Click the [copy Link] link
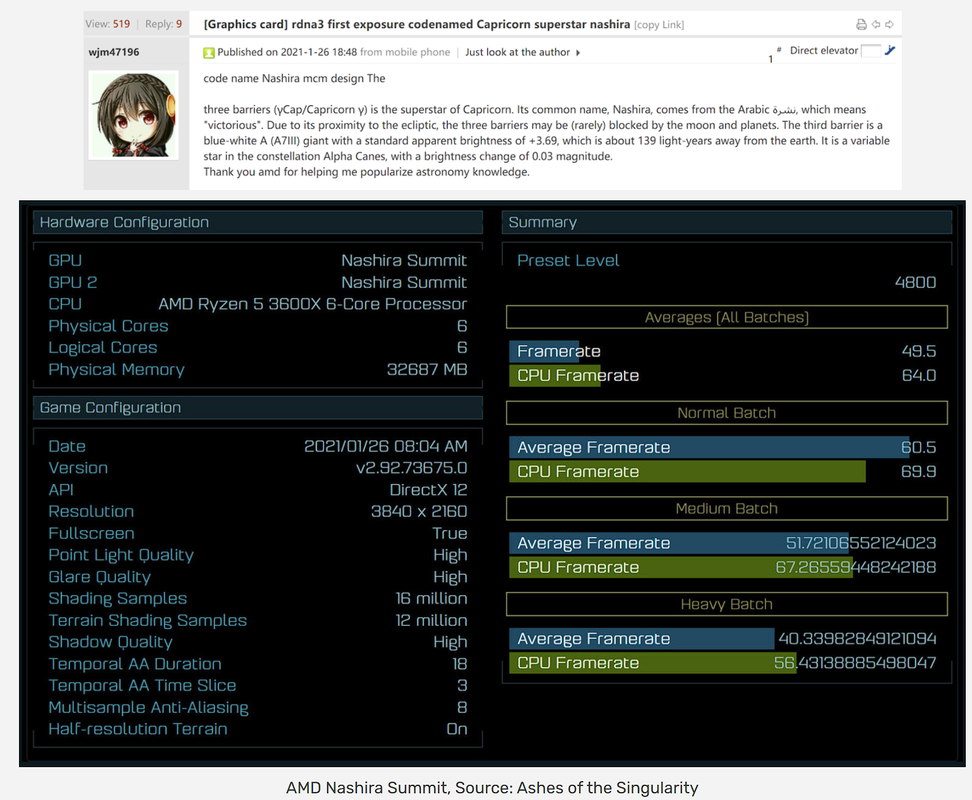The width and height of the screenshot is (972, 800). (x=659, y=25)
